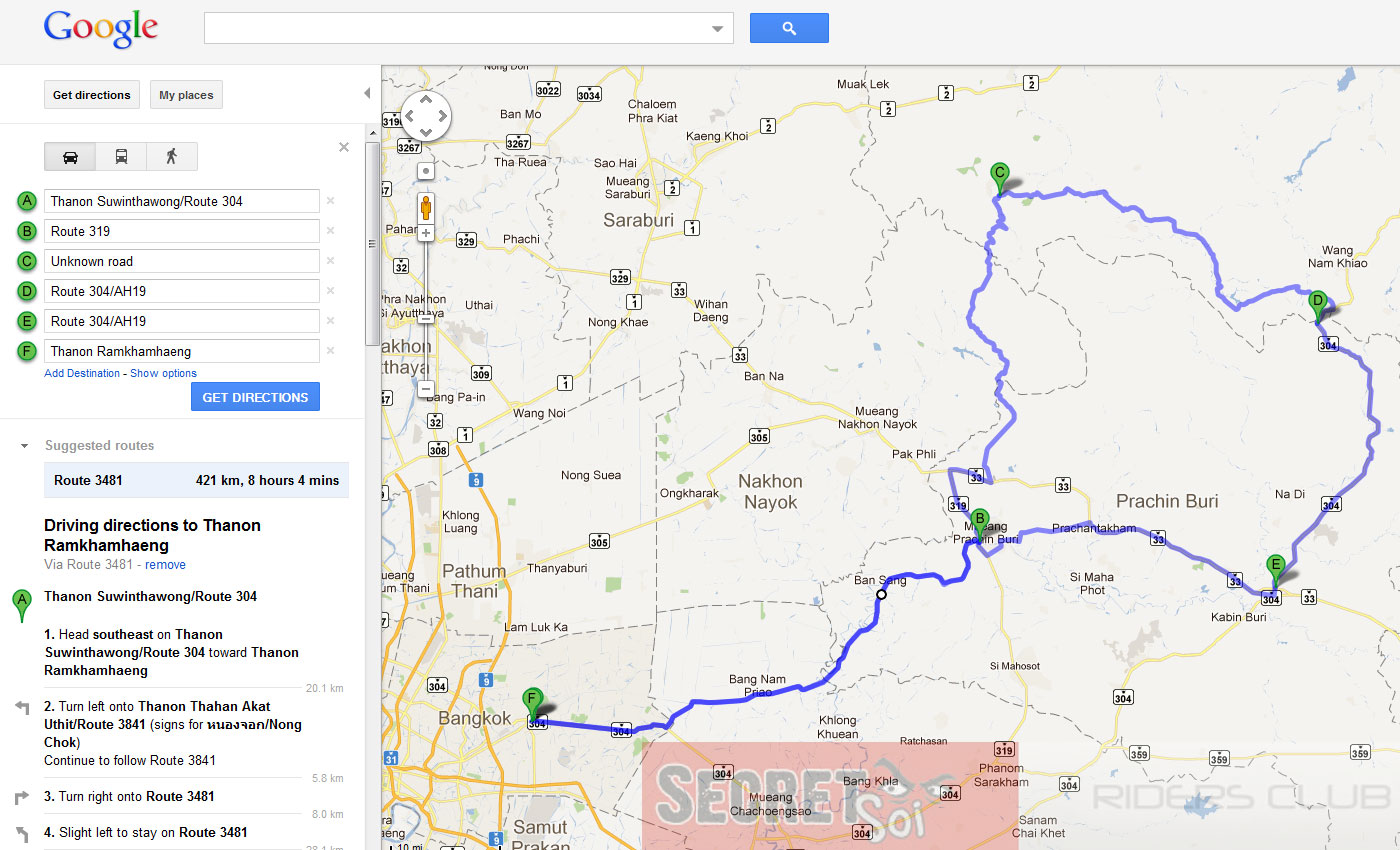This screenshot has height=850, width=1400.
Task: Click the Pegman street view icon
Action: point(426,208)
